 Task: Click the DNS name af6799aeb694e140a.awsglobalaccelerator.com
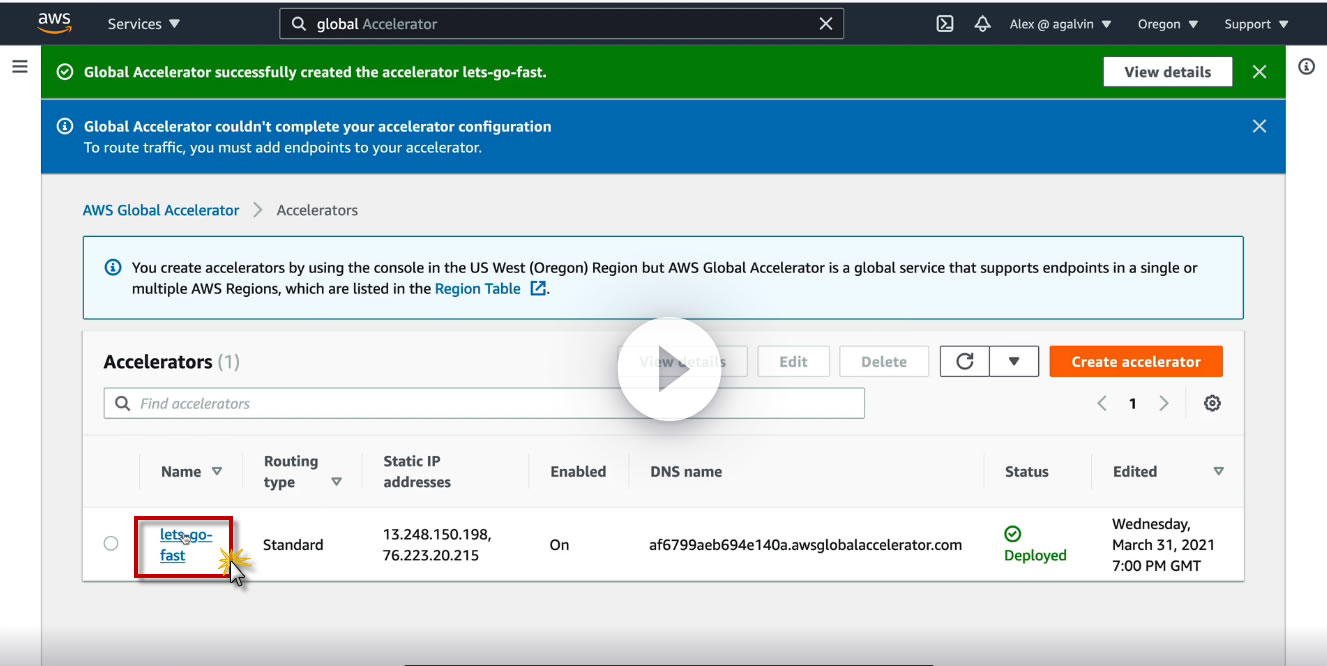click(805, 545)
